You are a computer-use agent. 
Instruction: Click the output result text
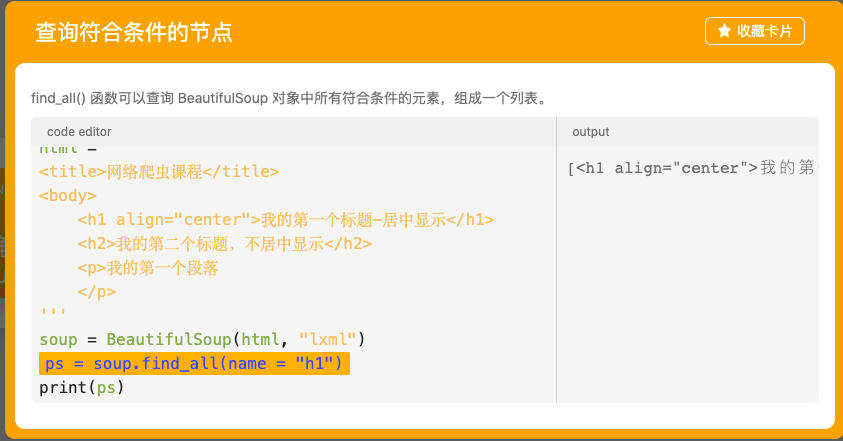tap(690, 167)
